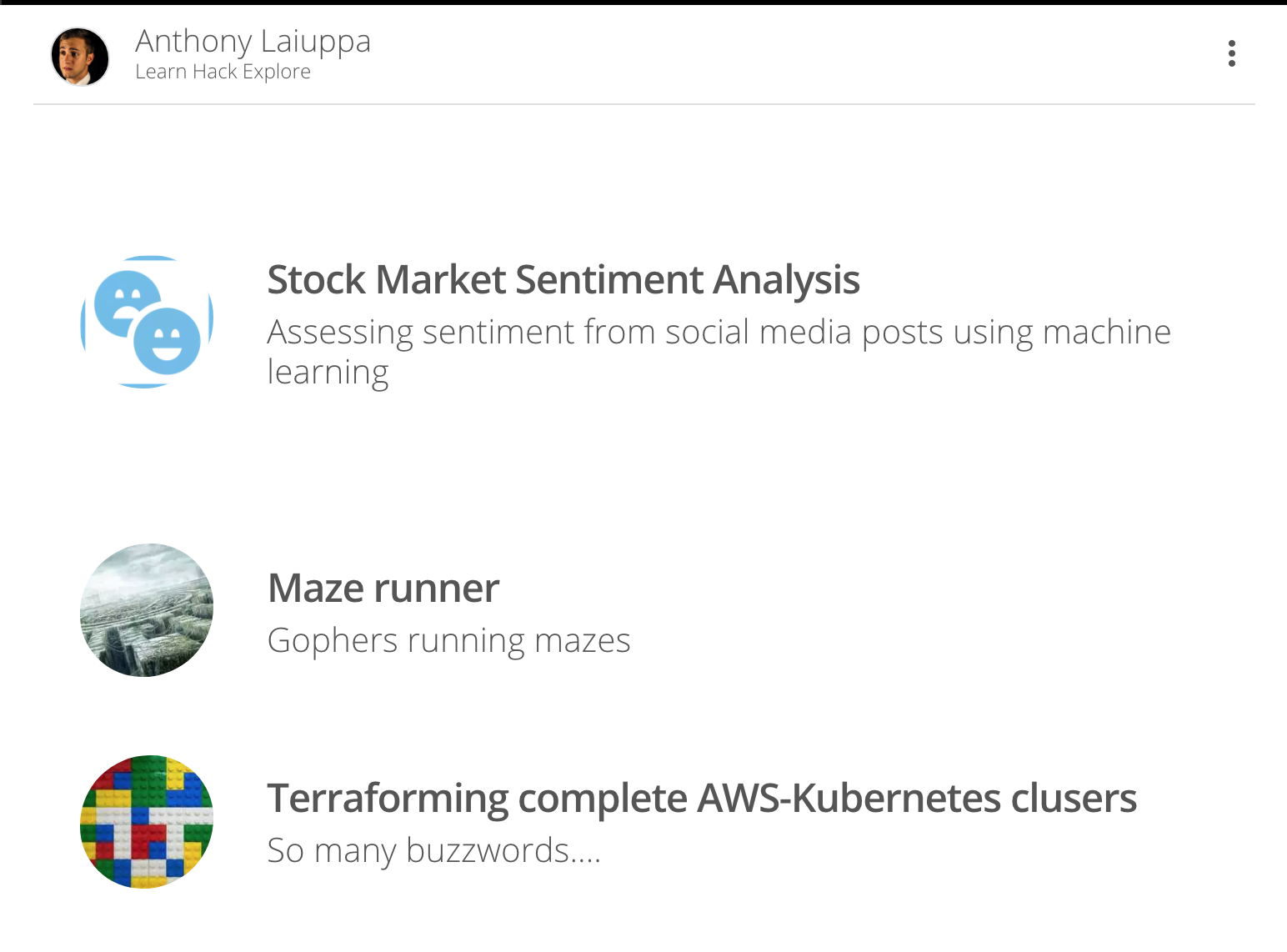The height and width of the screenshot is (952, 1287).
Task: Click the So many buzzwords description
Action: pos(433,851)
